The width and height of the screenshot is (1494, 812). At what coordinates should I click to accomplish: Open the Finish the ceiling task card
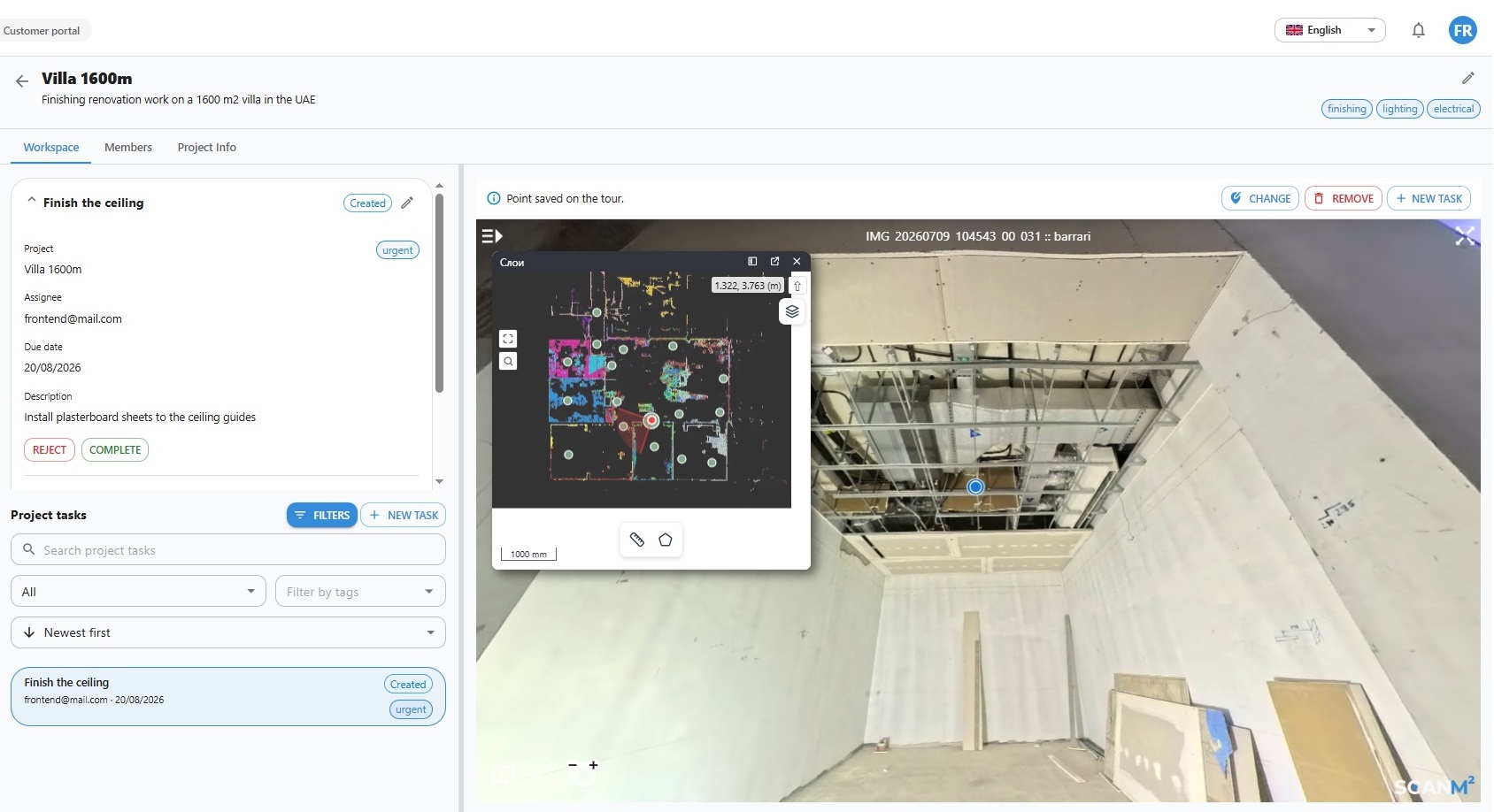[x=227, y=696]
